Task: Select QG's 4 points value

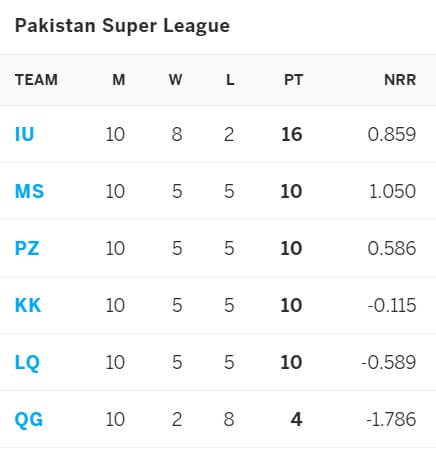Action: point(296,419)
